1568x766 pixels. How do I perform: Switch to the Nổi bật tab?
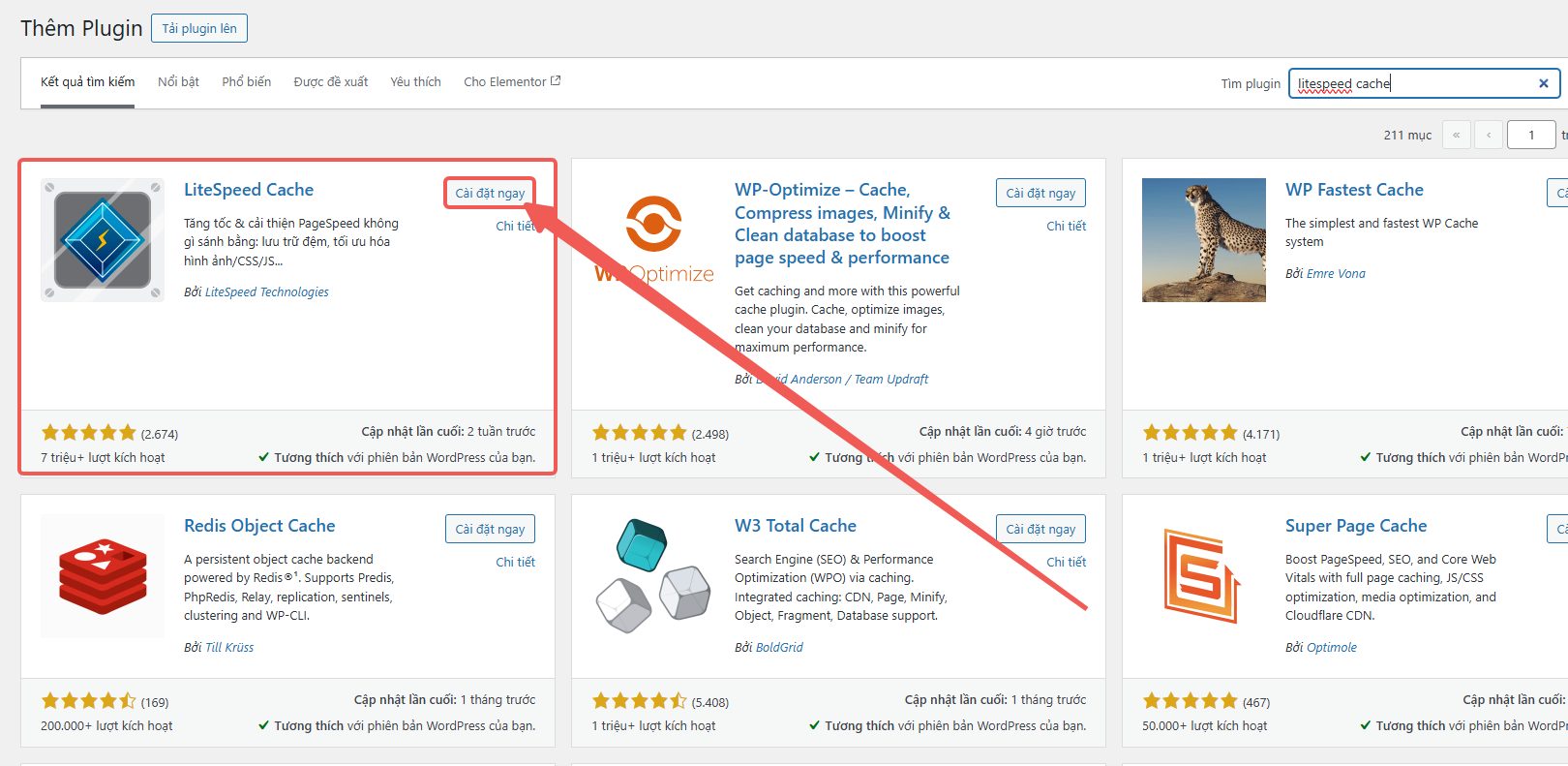[x=178, y=82]
